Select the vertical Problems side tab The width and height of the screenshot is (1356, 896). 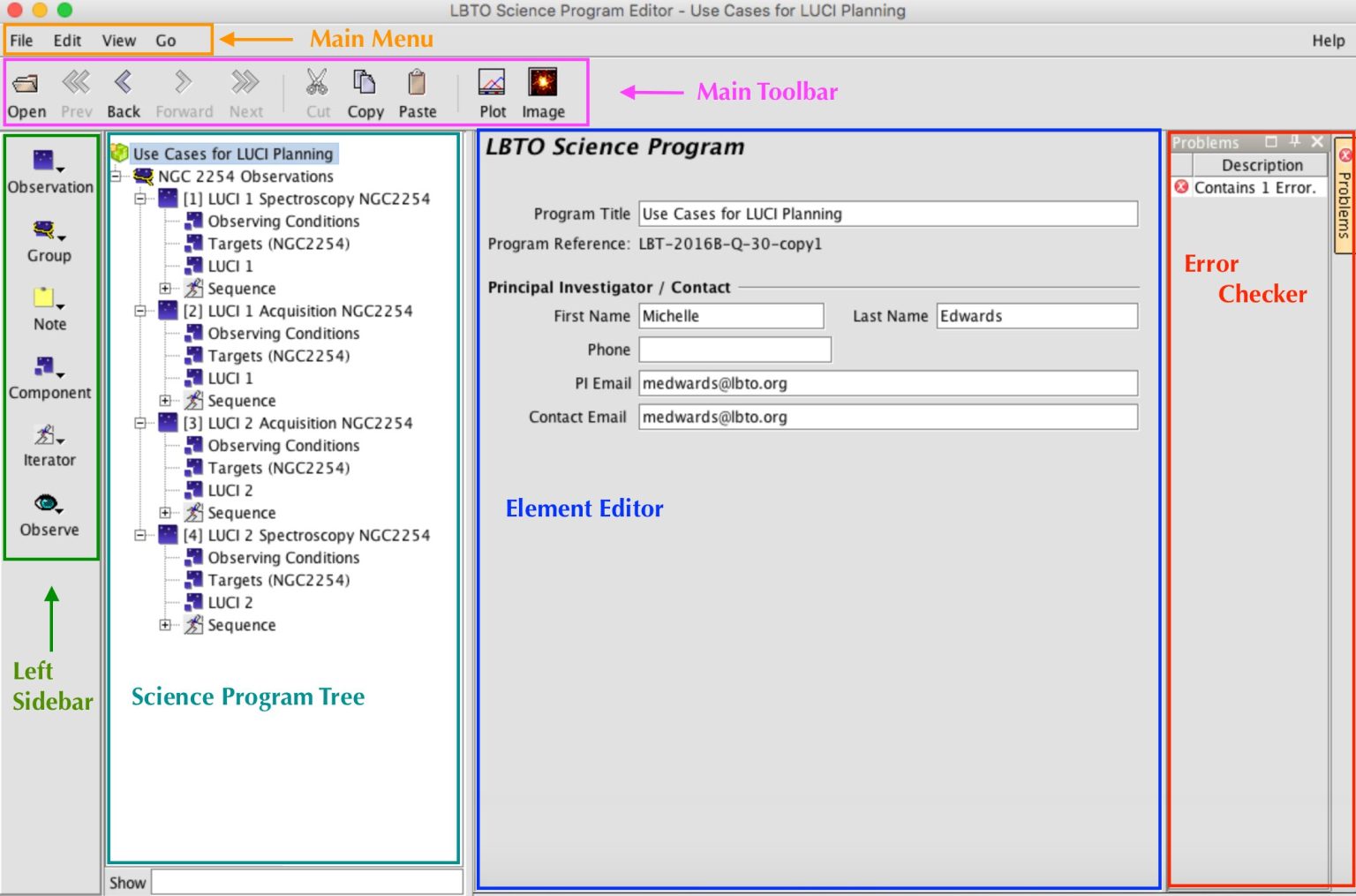click(1344, 195)
